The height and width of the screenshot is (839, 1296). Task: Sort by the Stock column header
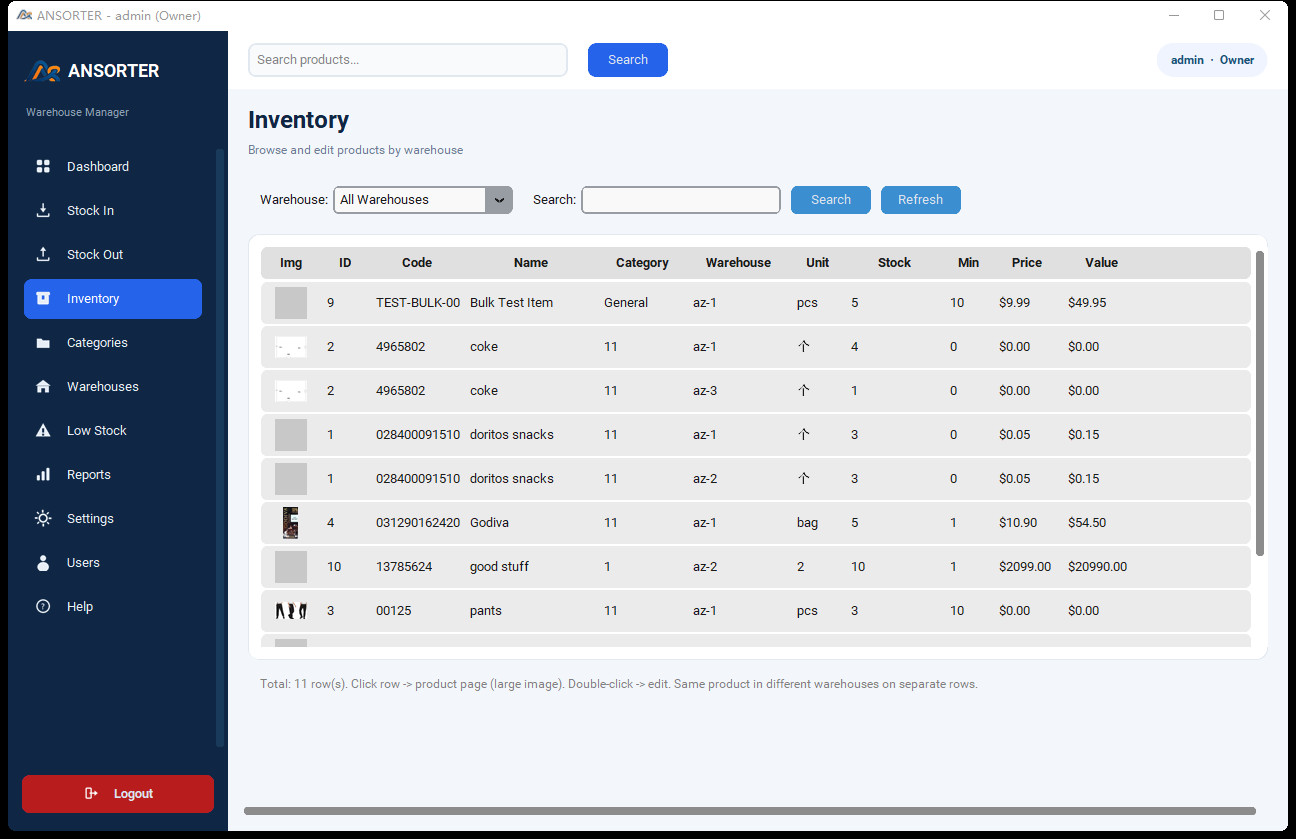(894, 262)
